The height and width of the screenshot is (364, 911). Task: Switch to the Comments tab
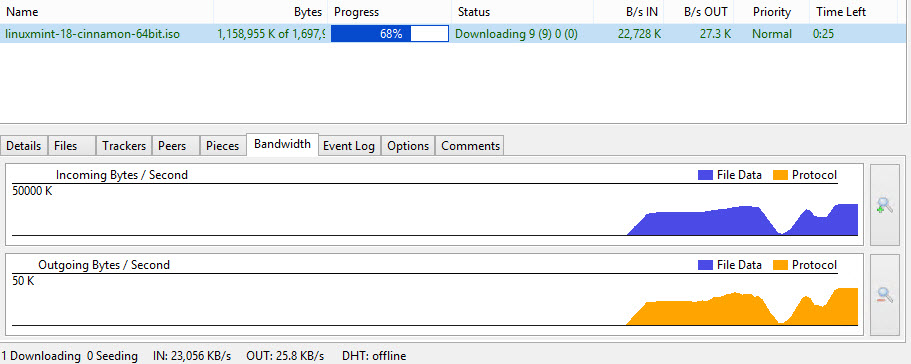click(x=470, y=146)
